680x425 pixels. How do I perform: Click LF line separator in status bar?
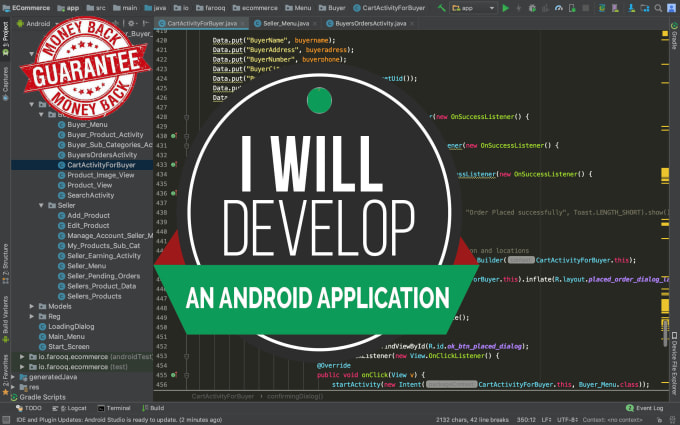point(546,420)
